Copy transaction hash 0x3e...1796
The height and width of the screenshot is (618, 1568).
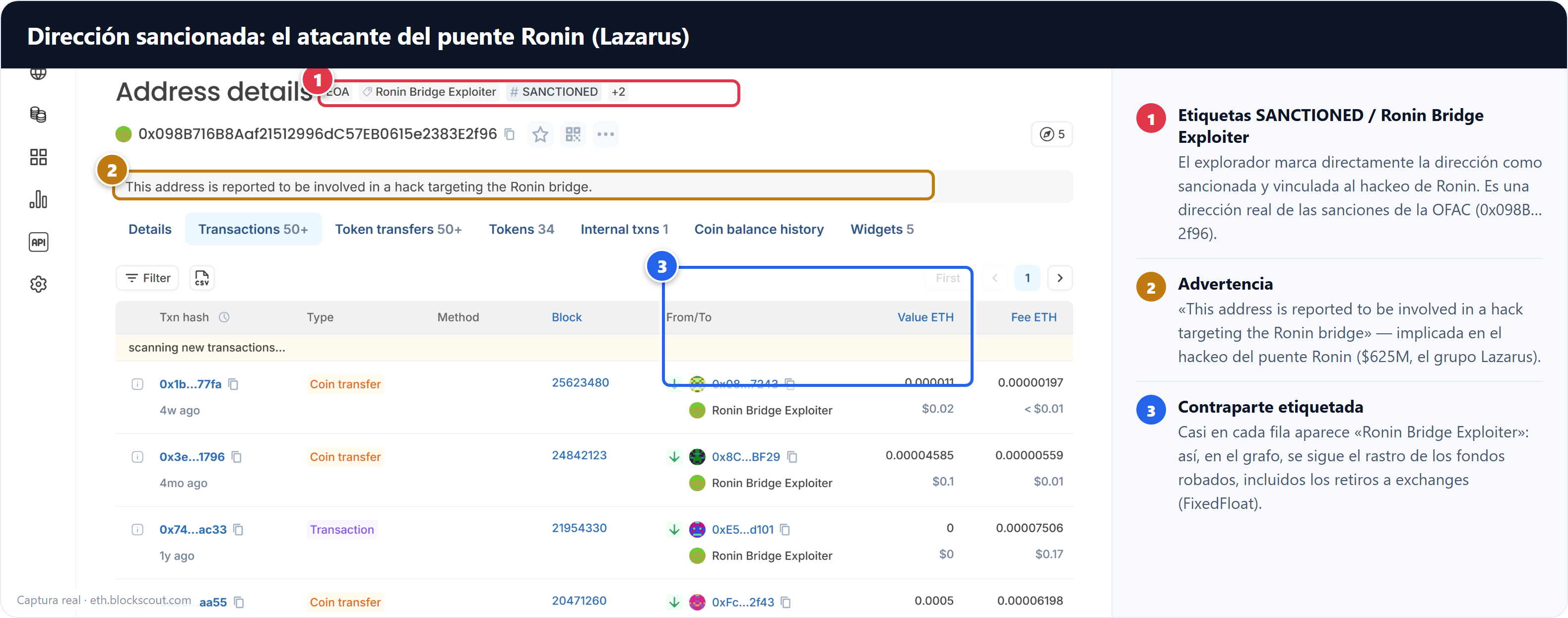pos(237,457)
